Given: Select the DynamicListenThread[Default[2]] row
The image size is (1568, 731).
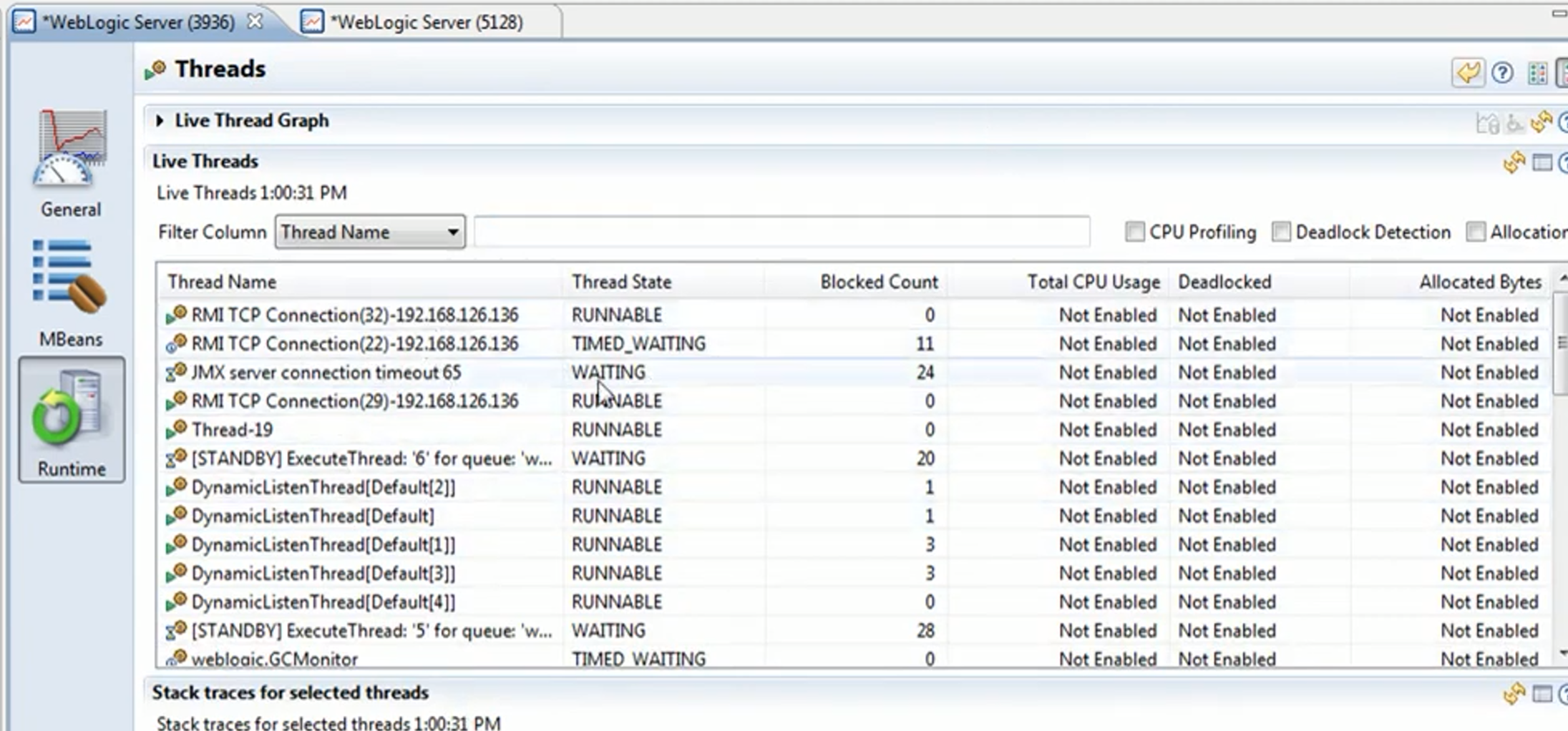Looking at the screenshot, I should [854, 487].
